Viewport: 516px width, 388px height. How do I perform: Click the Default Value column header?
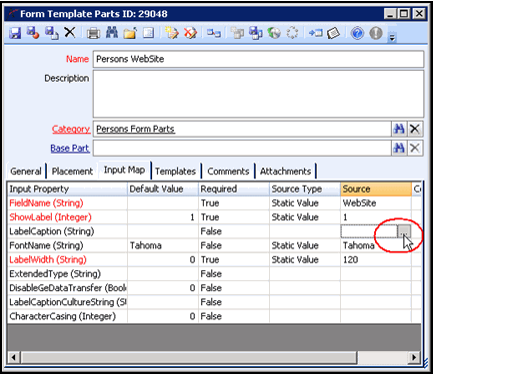(163, 189)
